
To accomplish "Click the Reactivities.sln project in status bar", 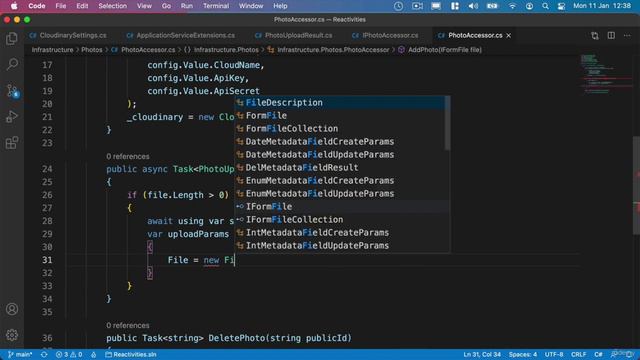I will coord(131,354).
